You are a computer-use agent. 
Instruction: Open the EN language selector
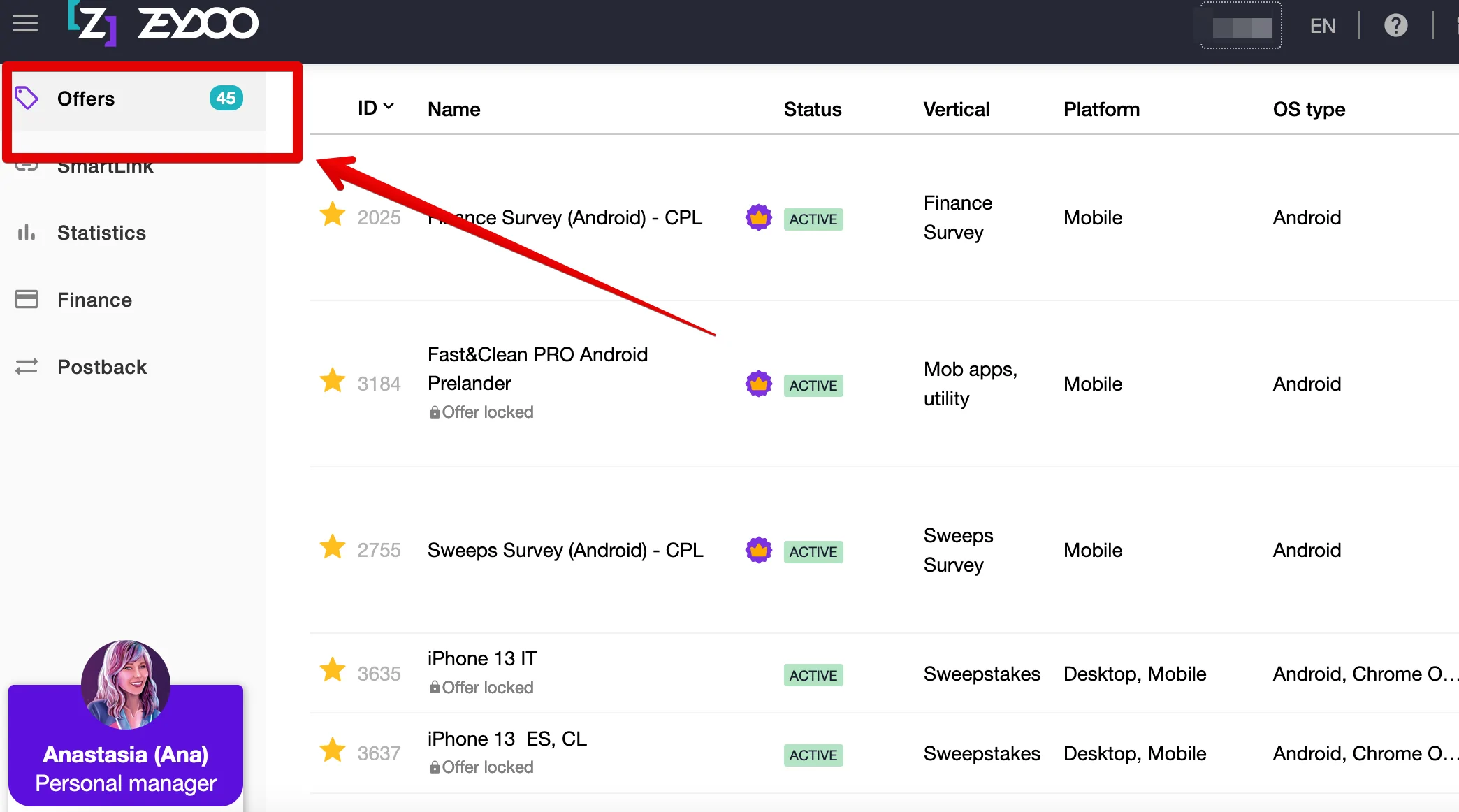coord(1322,26)
